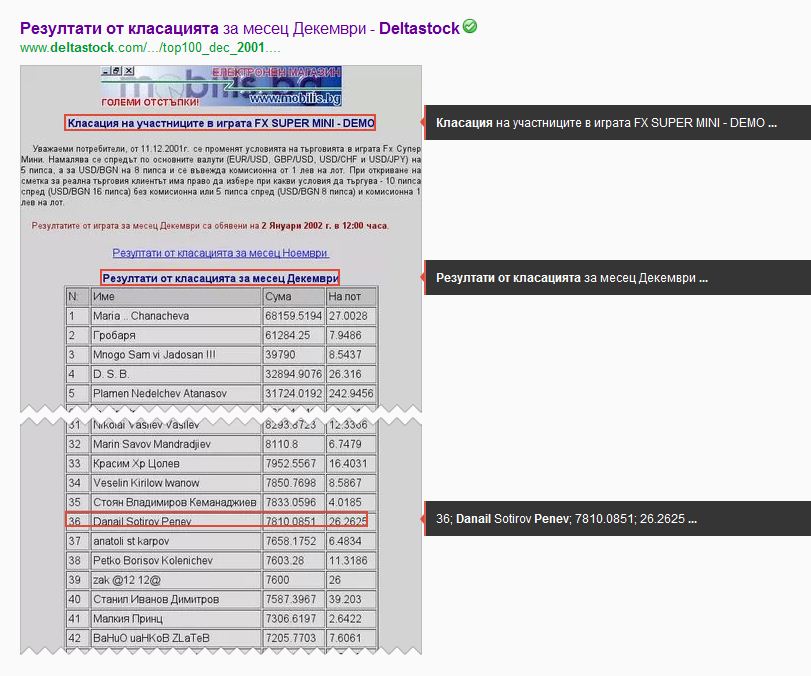Screen dimensions: 811x676
Task: Click the value '8.5437' in row 3
Action: click(345, 355)
